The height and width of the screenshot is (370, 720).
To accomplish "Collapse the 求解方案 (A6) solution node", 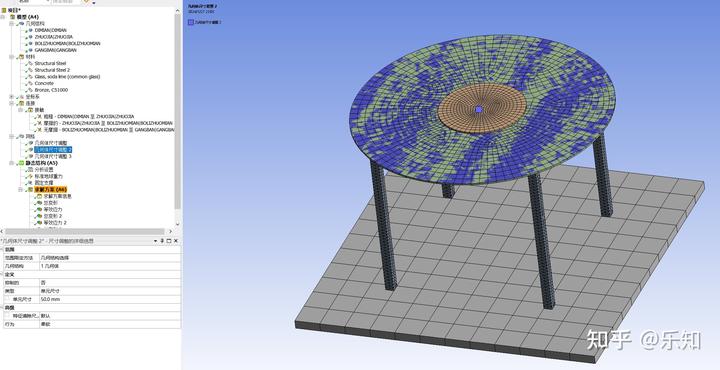I will point(21,189).
